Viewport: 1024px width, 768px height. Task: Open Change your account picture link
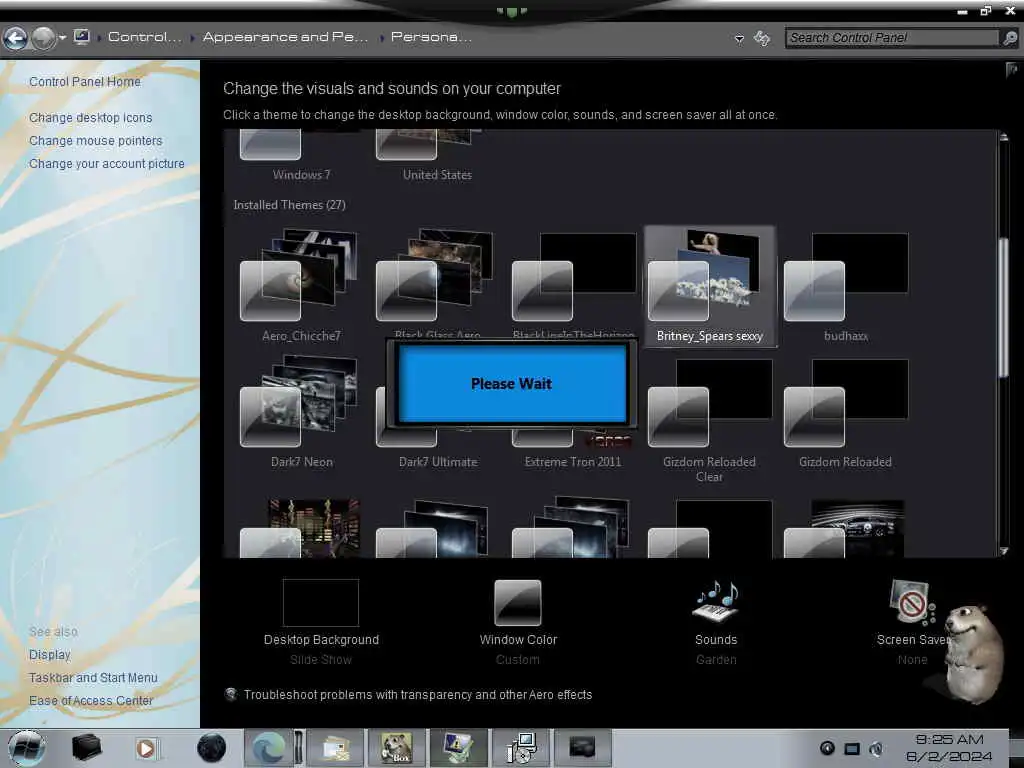pyautogui.click(x=106, y=163)
